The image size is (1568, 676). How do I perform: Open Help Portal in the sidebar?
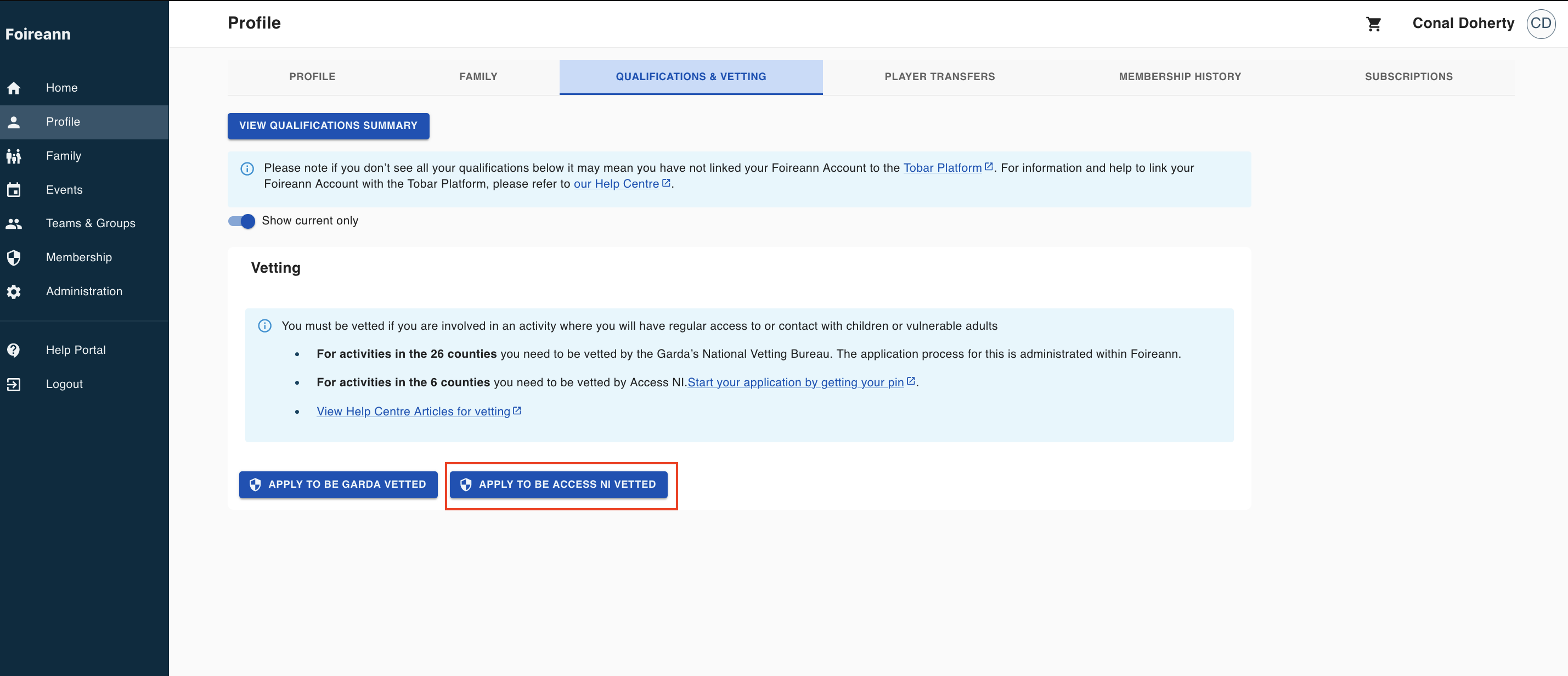(x=84, y=350)
